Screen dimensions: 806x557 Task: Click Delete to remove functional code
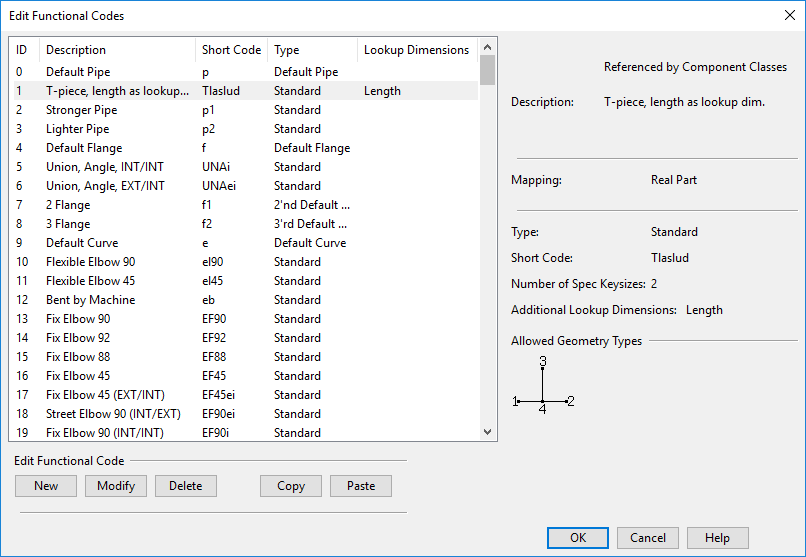pos(185,486)
